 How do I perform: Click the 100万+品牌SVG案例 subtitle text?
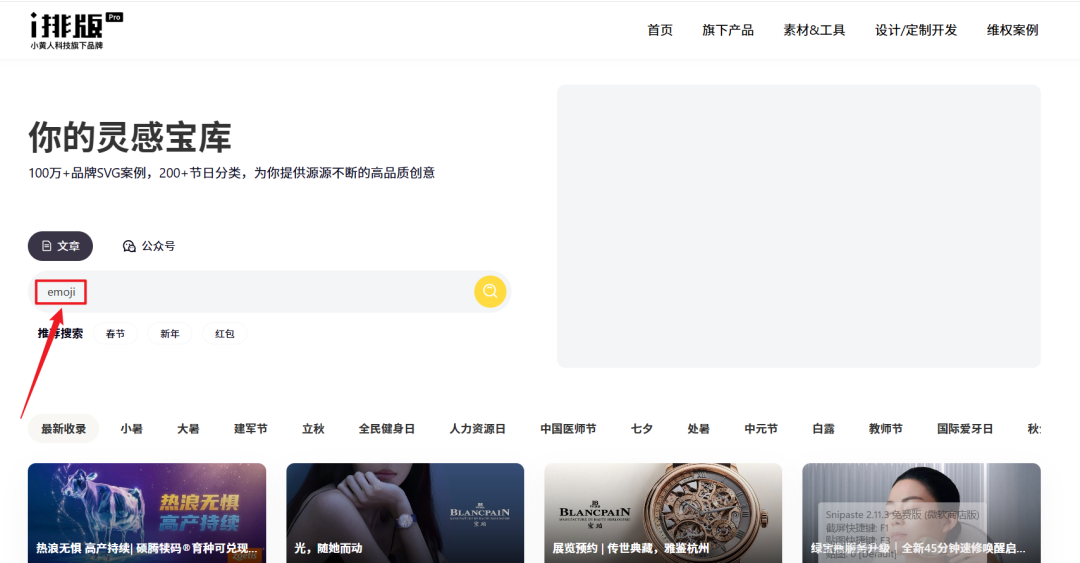[231, 173]
